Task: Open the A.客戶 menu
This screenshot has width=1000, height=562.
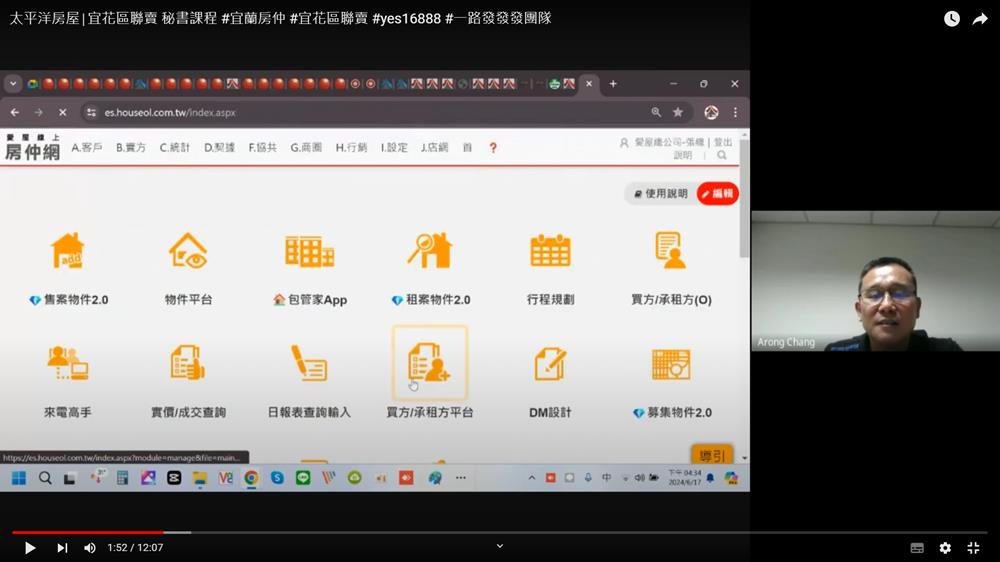Action: pos(87,148)
